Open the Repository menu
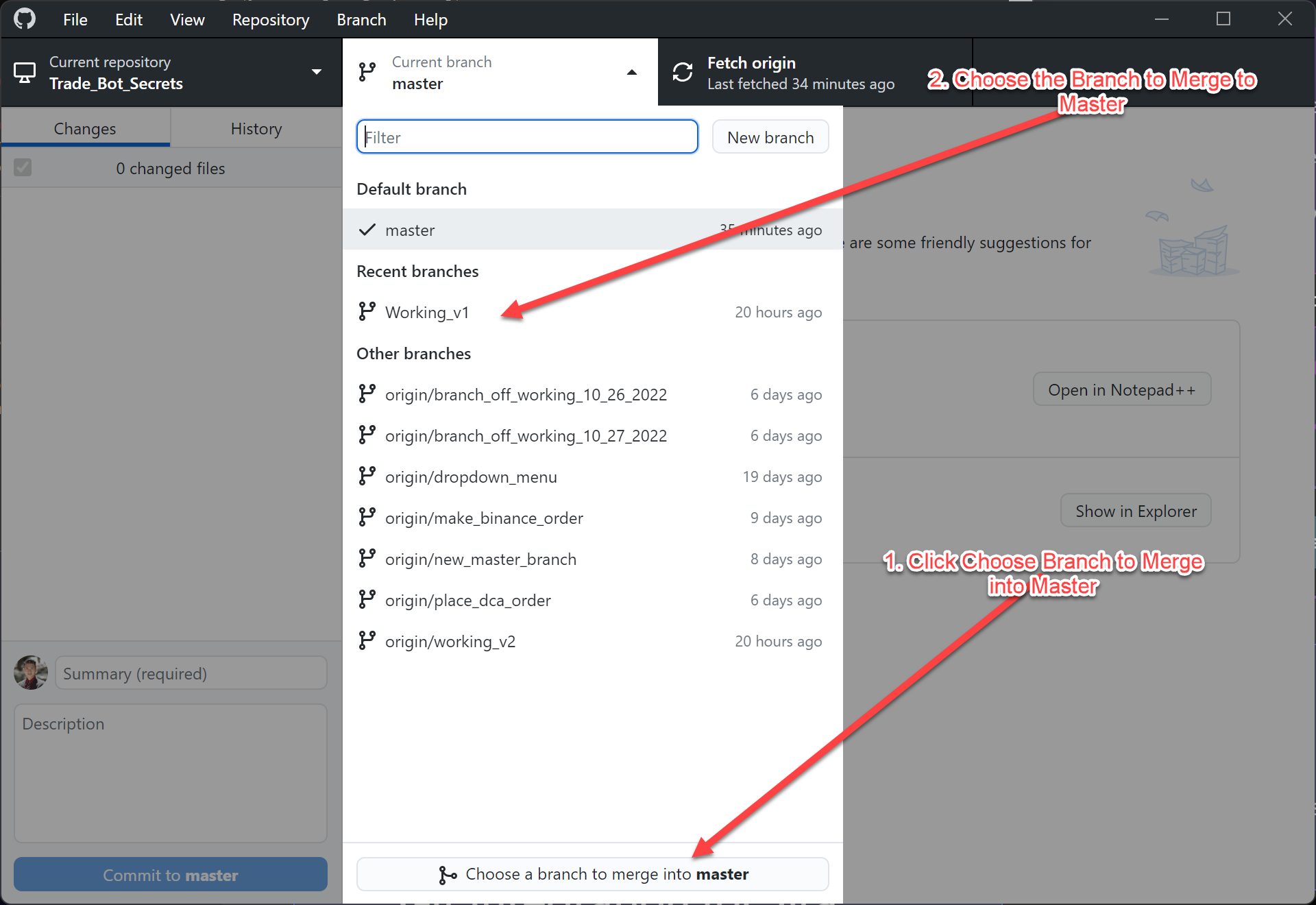Viewport: 1316px width, 905px height. [270, 20]
